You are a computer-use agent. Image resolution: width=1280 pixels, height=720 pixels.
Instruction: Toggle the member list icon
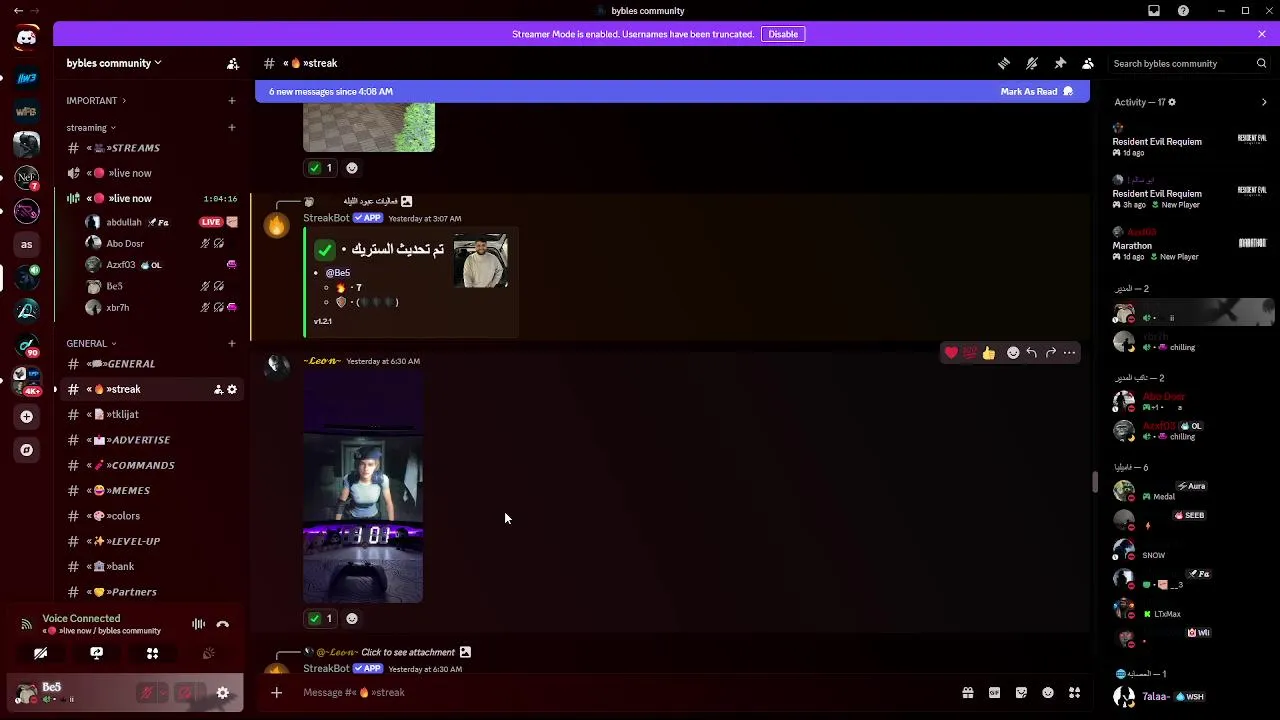click(1088, 63)
